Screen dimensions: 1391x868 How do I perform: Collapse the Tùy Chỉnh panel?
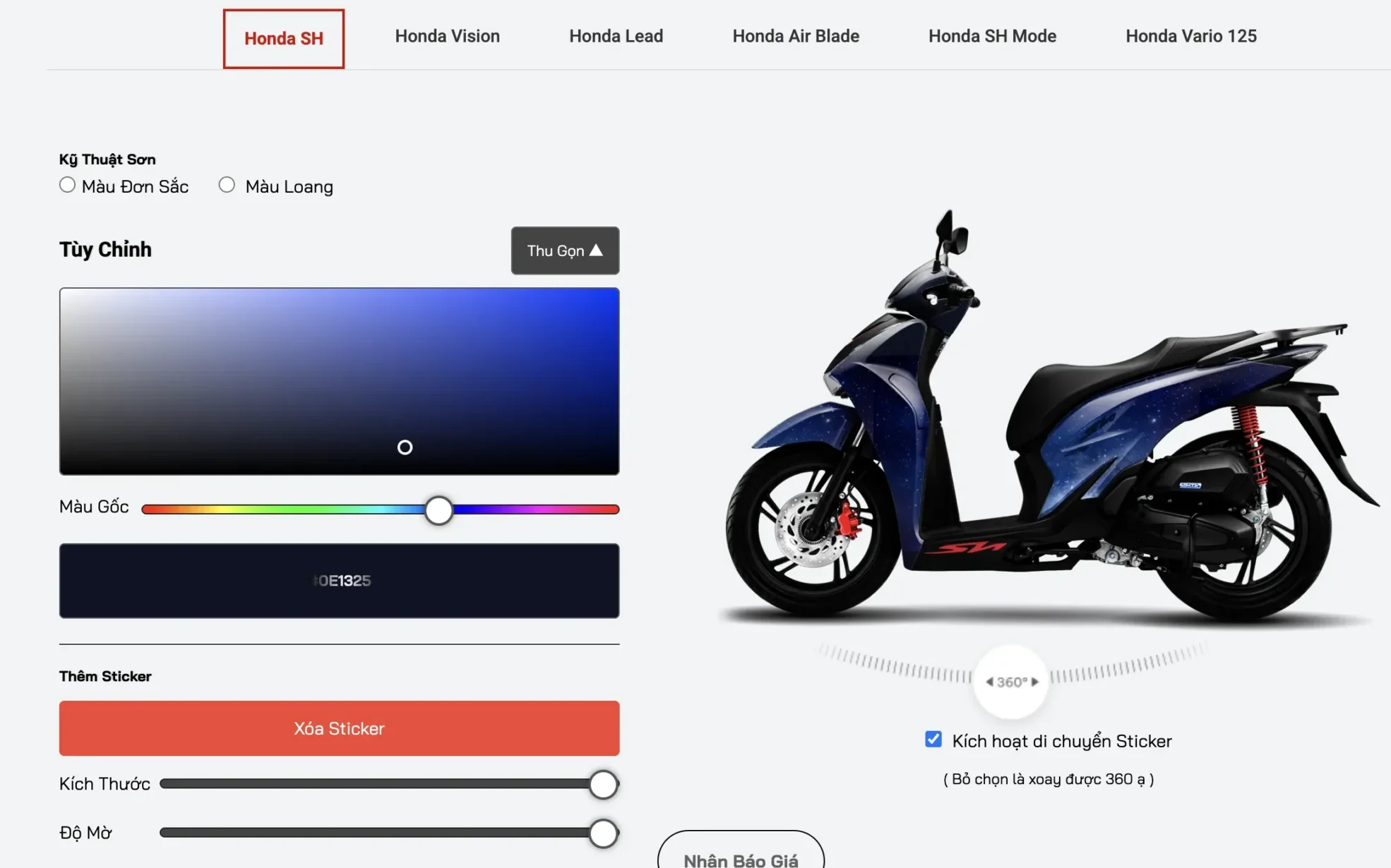pos(565,251)
